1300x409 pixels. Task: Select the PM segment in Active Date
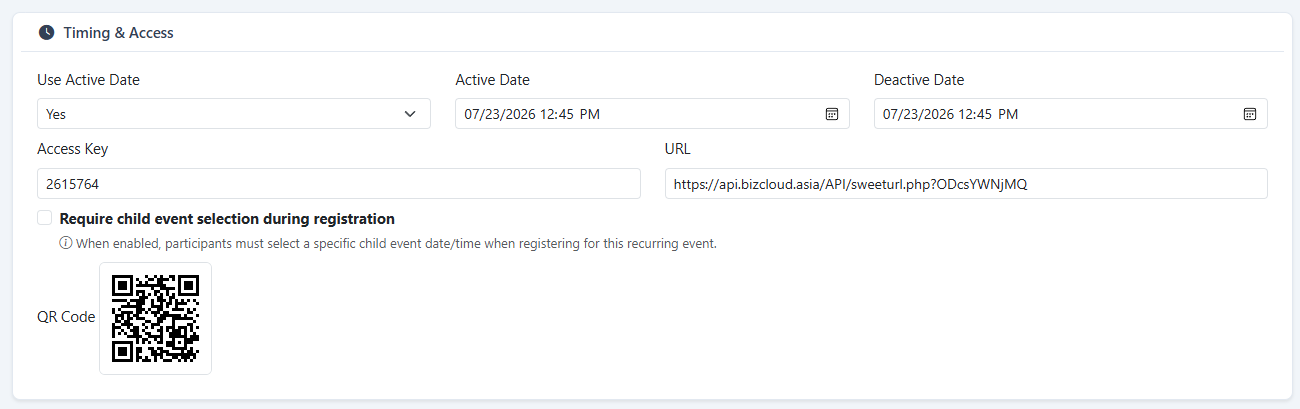pyautogui.click(x=590, y=114)
